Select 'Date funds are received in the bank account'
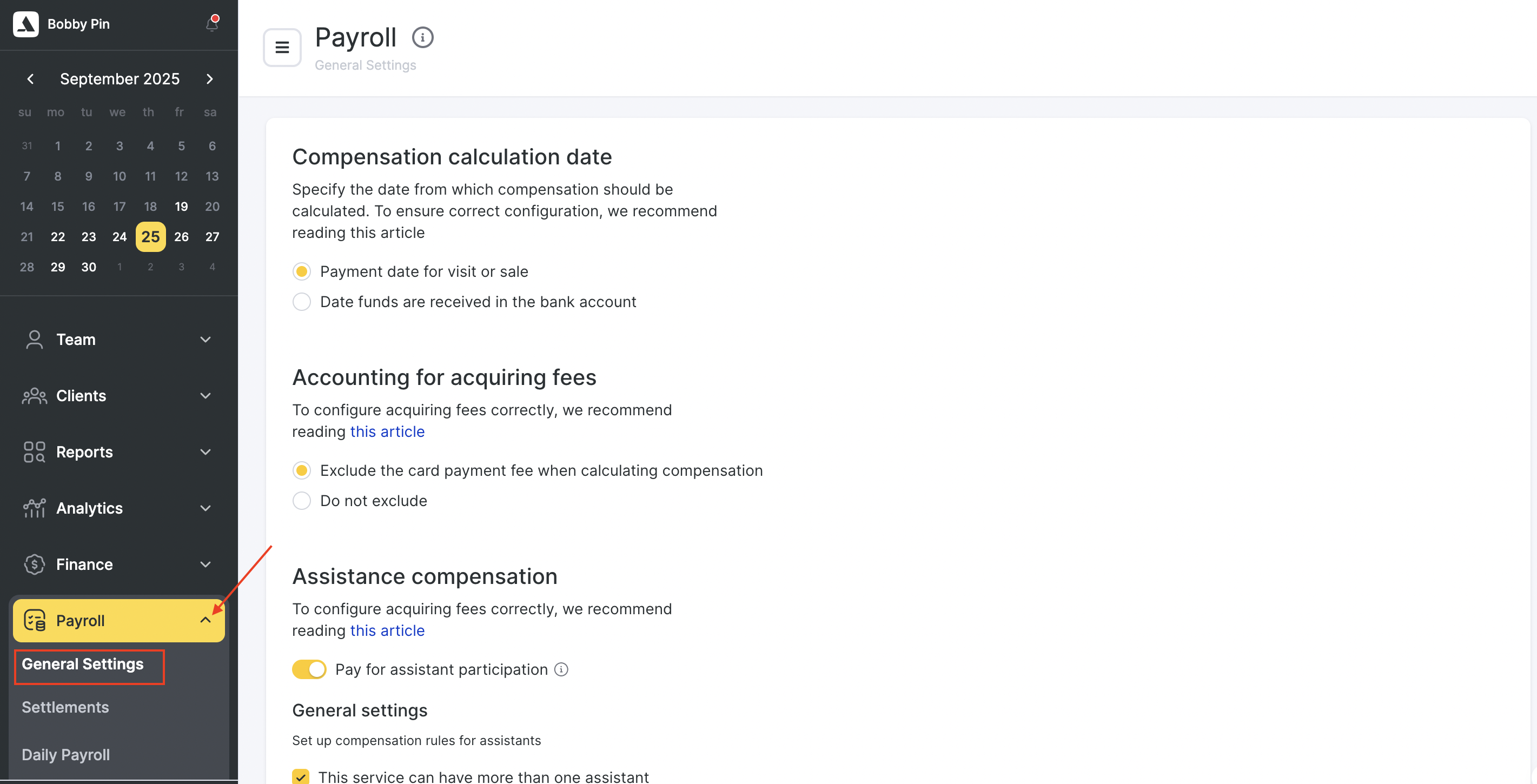 point(302,302)
